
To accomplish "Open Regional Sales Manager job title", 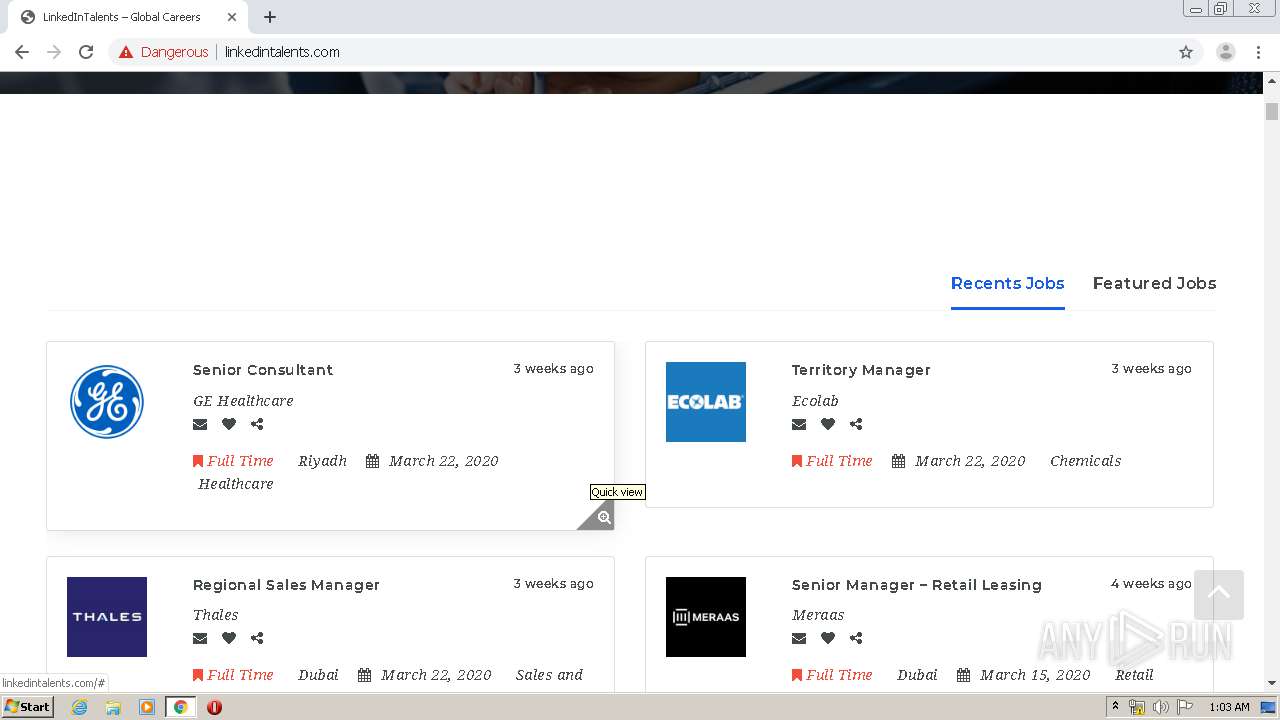I will pyautogui.click(x=286, y=585).
